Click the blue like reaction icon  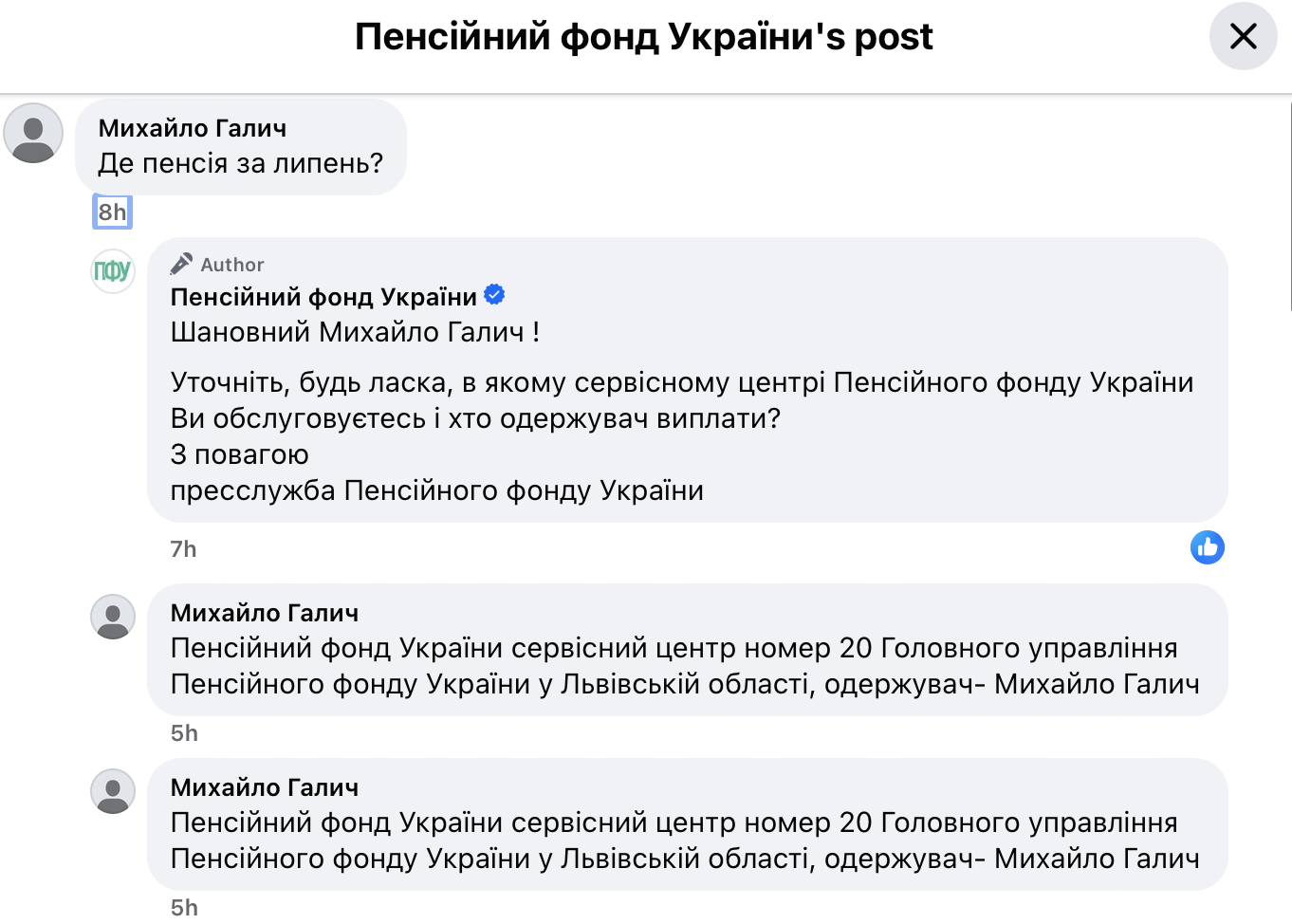[1207, 547]
